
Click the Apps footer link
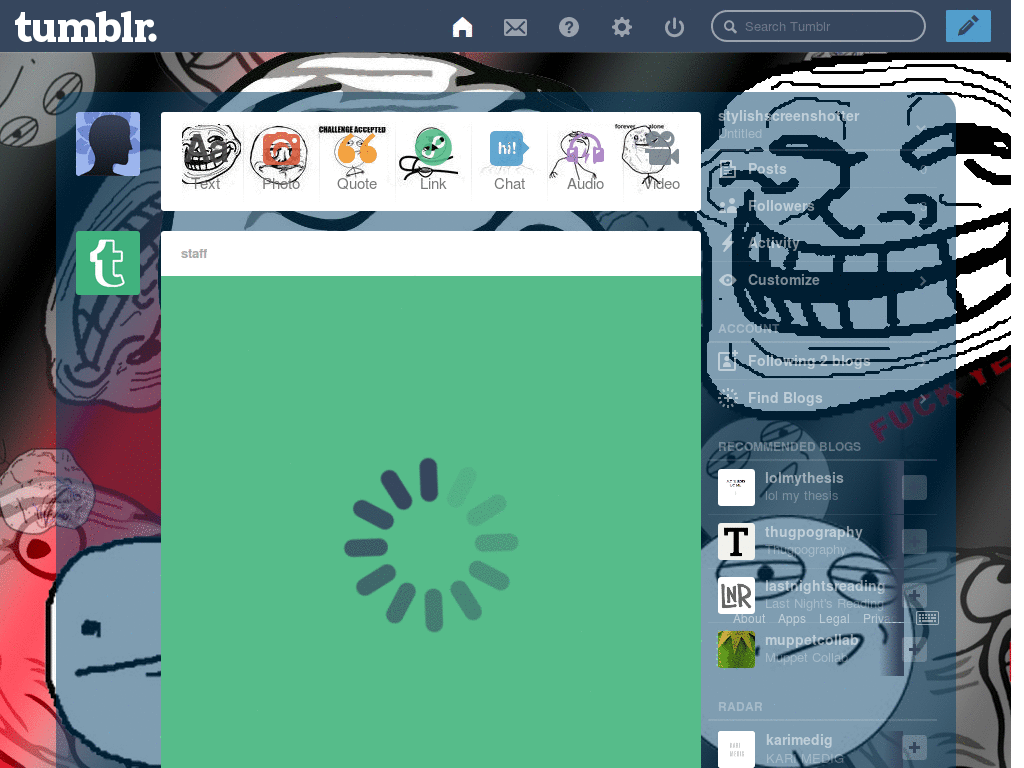pos(792,618)
